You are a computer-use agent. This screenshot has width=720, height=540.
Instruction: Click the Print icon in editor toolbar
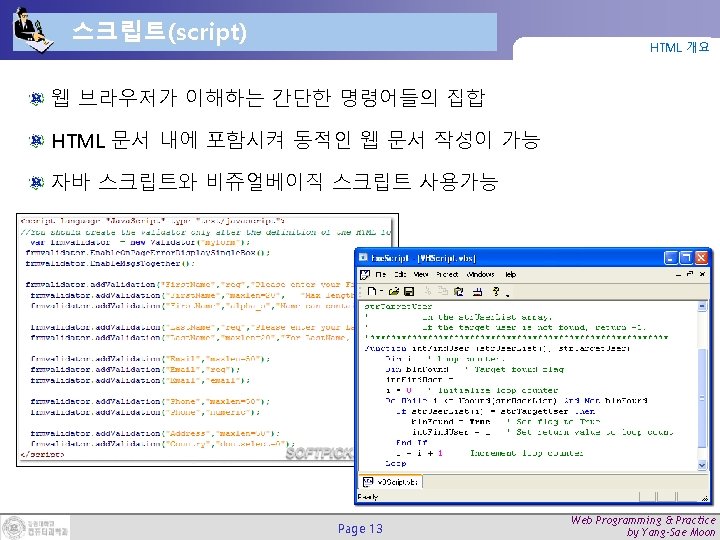[478, 291]
